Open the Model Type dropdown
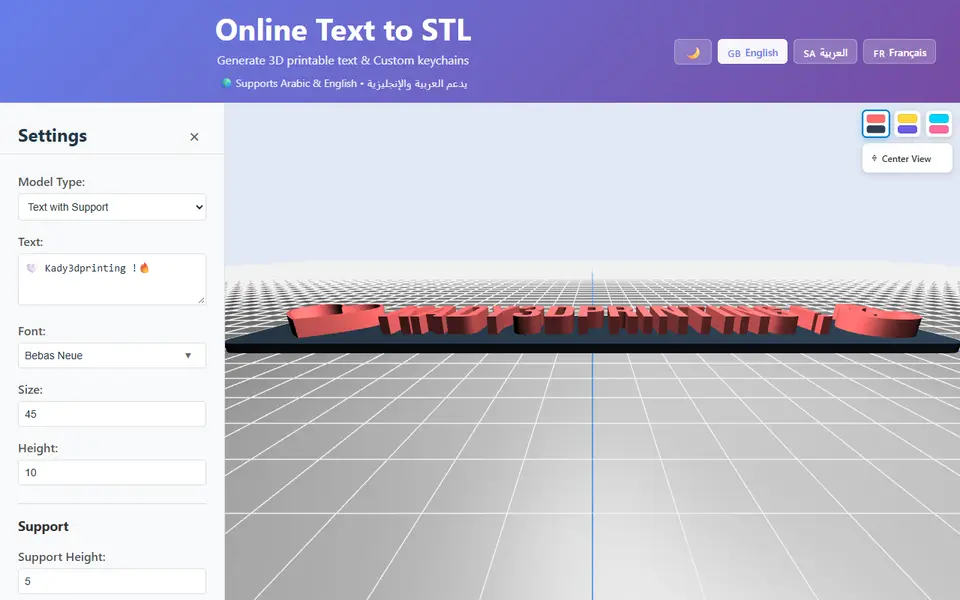The image size is (960, 600). click(x=112, y=207)
